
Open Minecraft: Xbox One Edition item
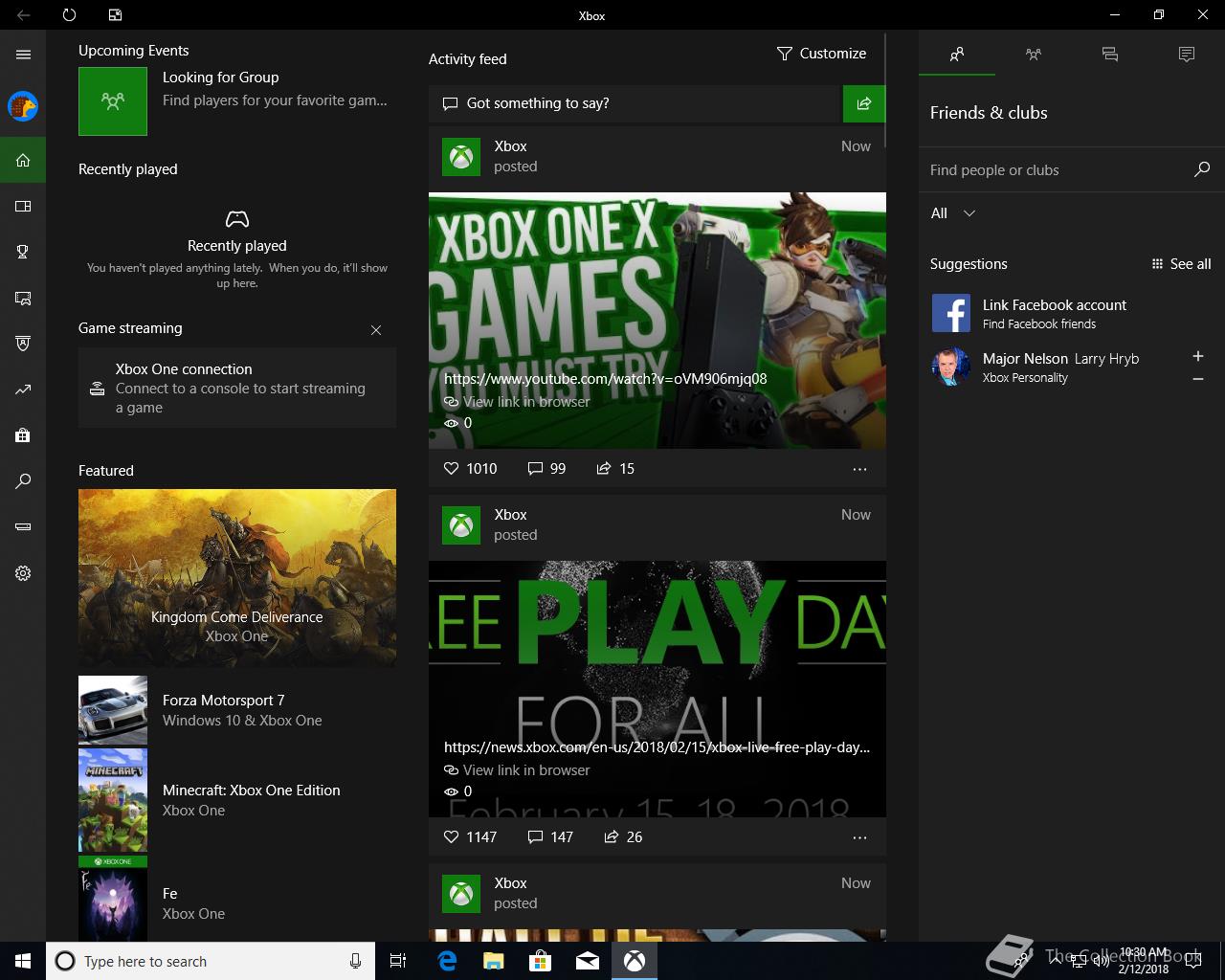[x=237, y=800]
